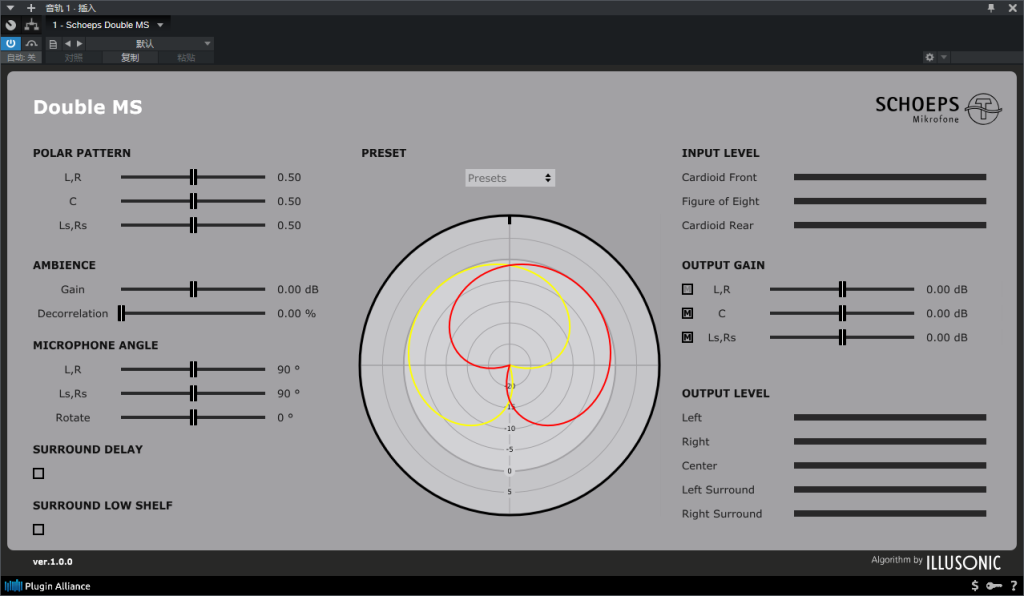Screen dimensions: 1024x596
Task: Expand the 默认 preset dropdown
Action: (x=150, y=44)
